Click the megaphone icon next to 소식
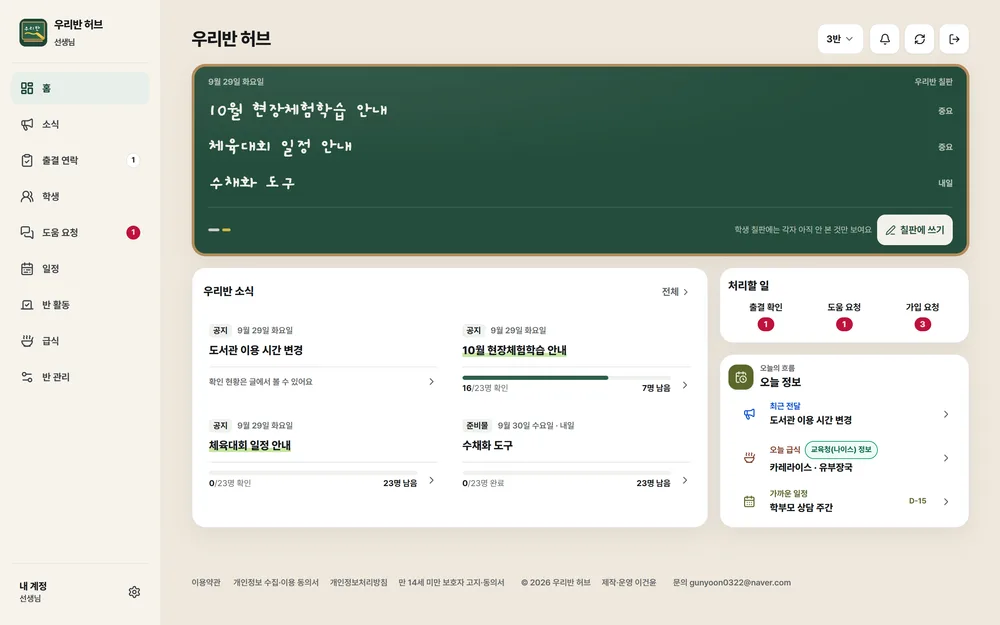This screenshot has width=1000, height=625. point(27,124)
